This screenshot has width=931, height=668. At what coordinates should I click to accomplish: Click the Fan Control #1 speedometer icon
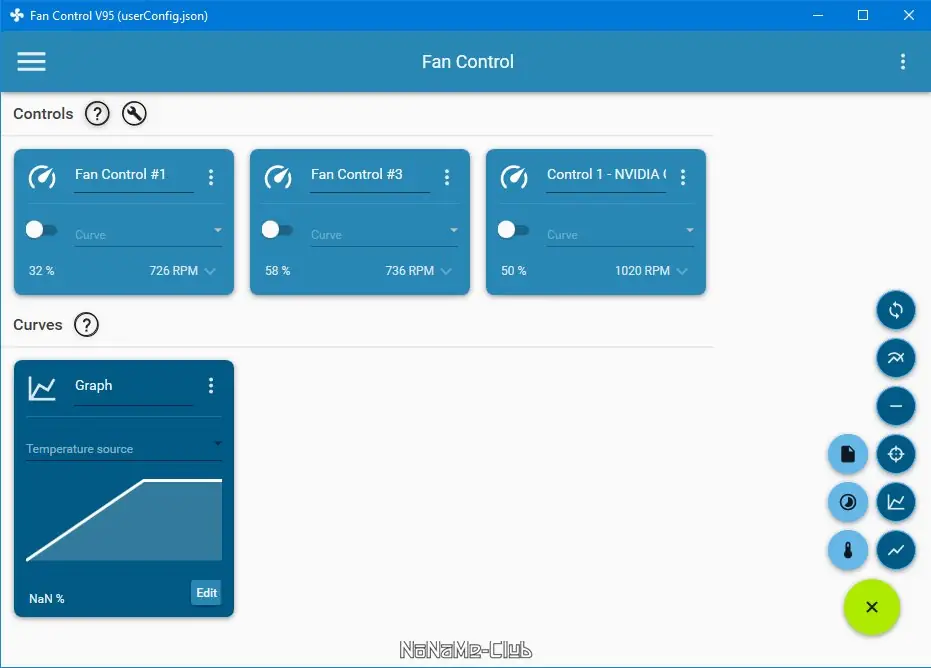tap(42, 176)
